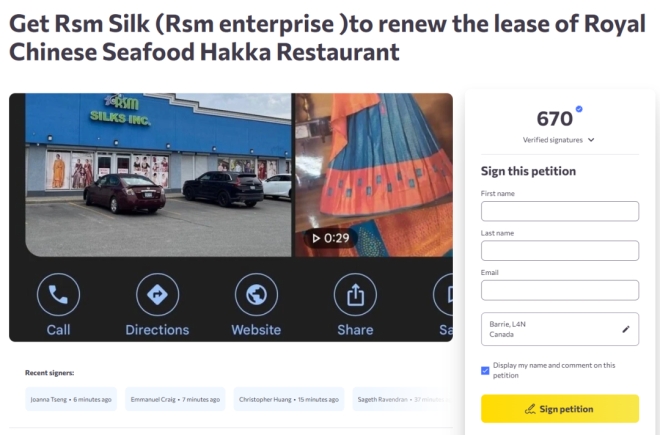Viewport: 660px width, 435px height.
Task: Toggle display my name and comment checkbox
Action: 485,371
